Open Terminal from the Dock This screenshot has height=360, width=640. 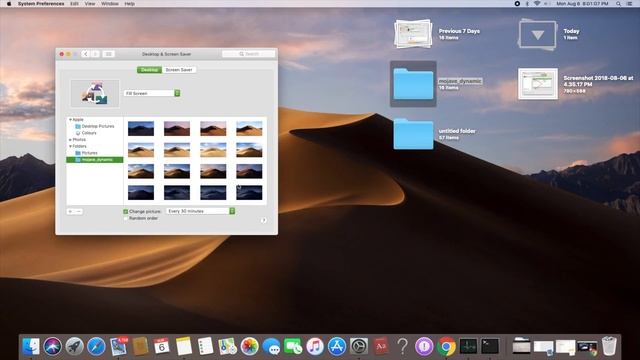[x=490, y=346]
